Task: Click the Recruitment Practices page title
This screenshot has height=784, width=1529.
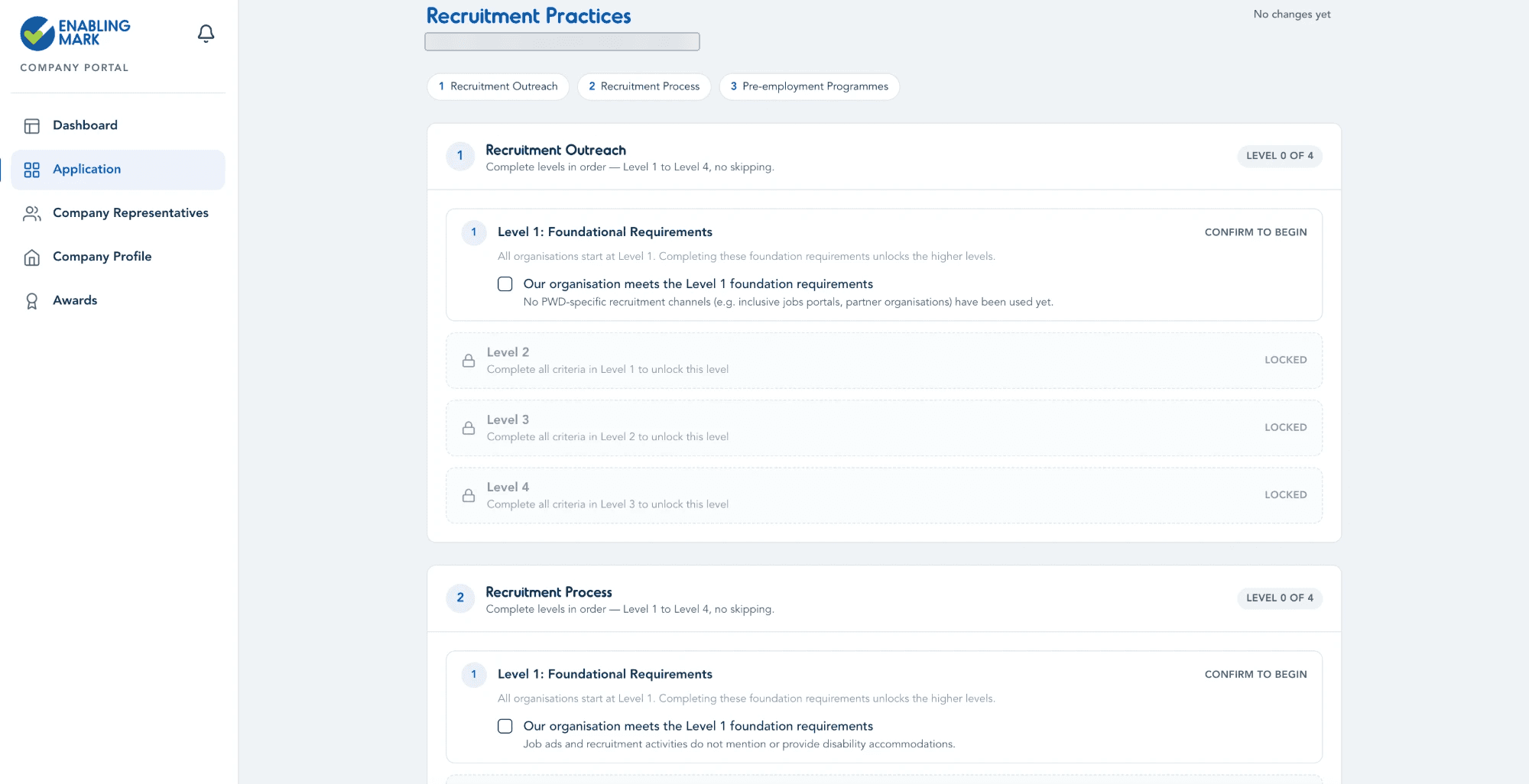Action: coord(528,16)
